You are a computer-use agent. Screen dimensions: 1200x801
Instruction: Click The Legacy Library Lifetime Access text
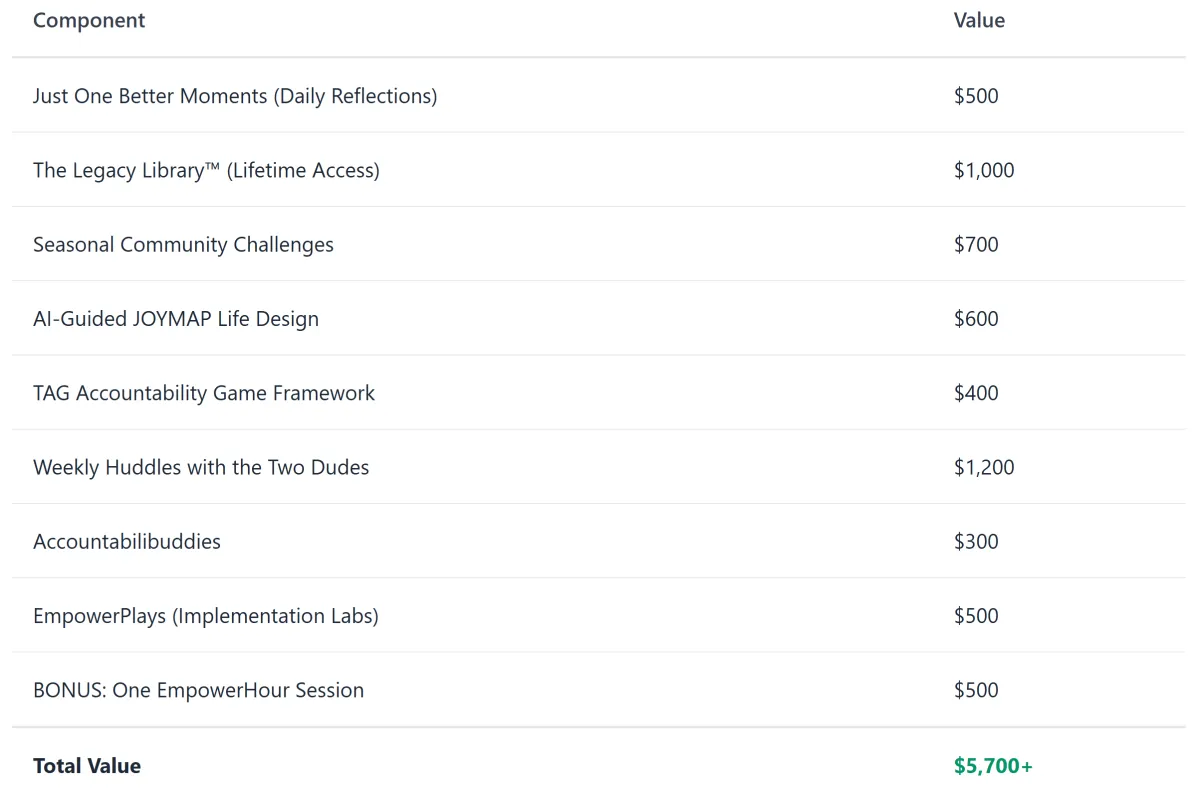coord(206,170)
